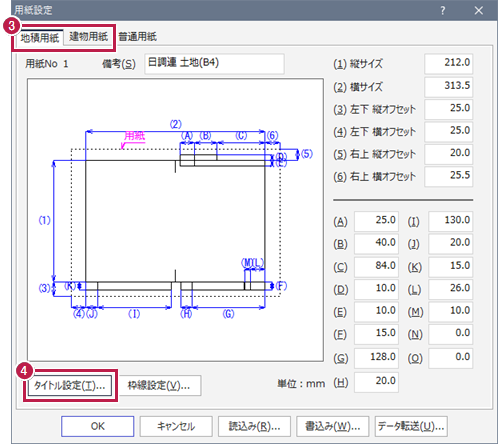The height and width of the screenshot is (444, 498).
Task: Select the 横サイズ value field
Action: coord(448,87)
